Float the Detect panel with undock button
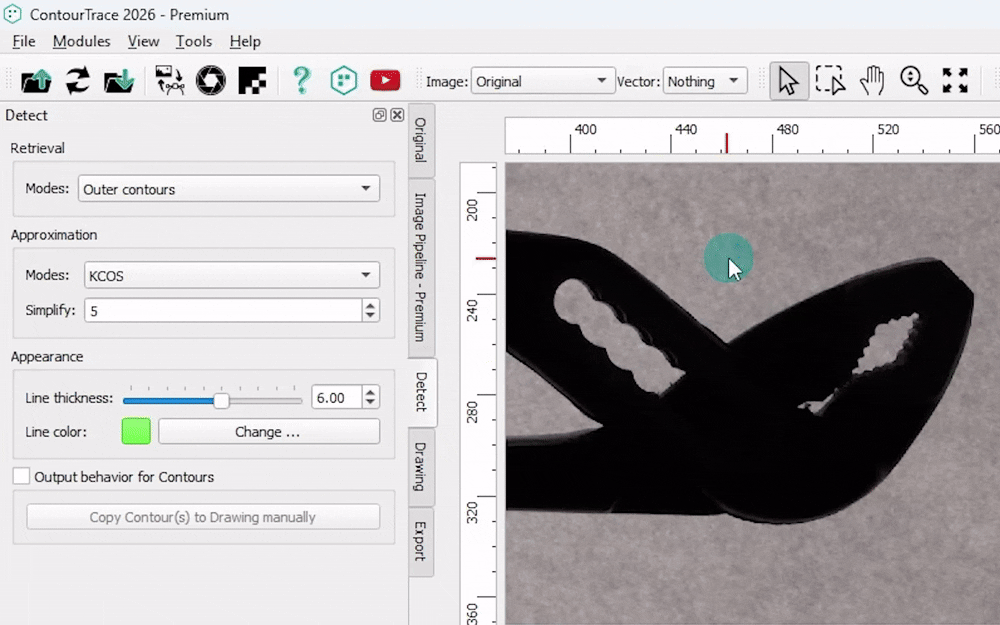The height and width of the screenshot is (625, 1000). tap(380, 115)
